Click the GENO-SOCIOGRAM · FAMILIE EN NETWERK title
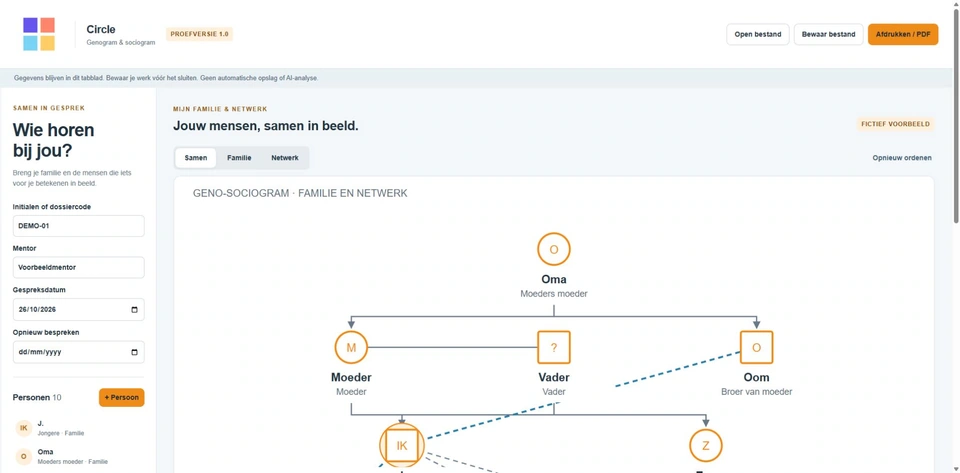 click(300, 193)
